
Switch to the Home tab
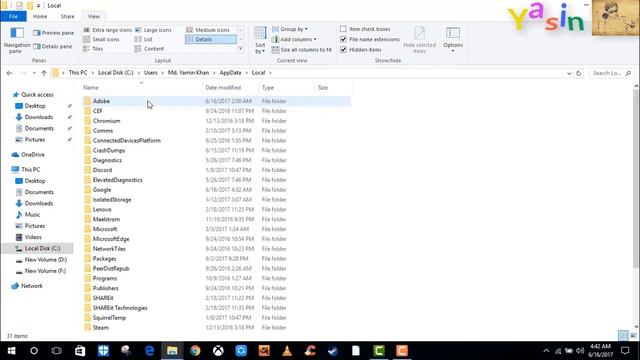40,16
